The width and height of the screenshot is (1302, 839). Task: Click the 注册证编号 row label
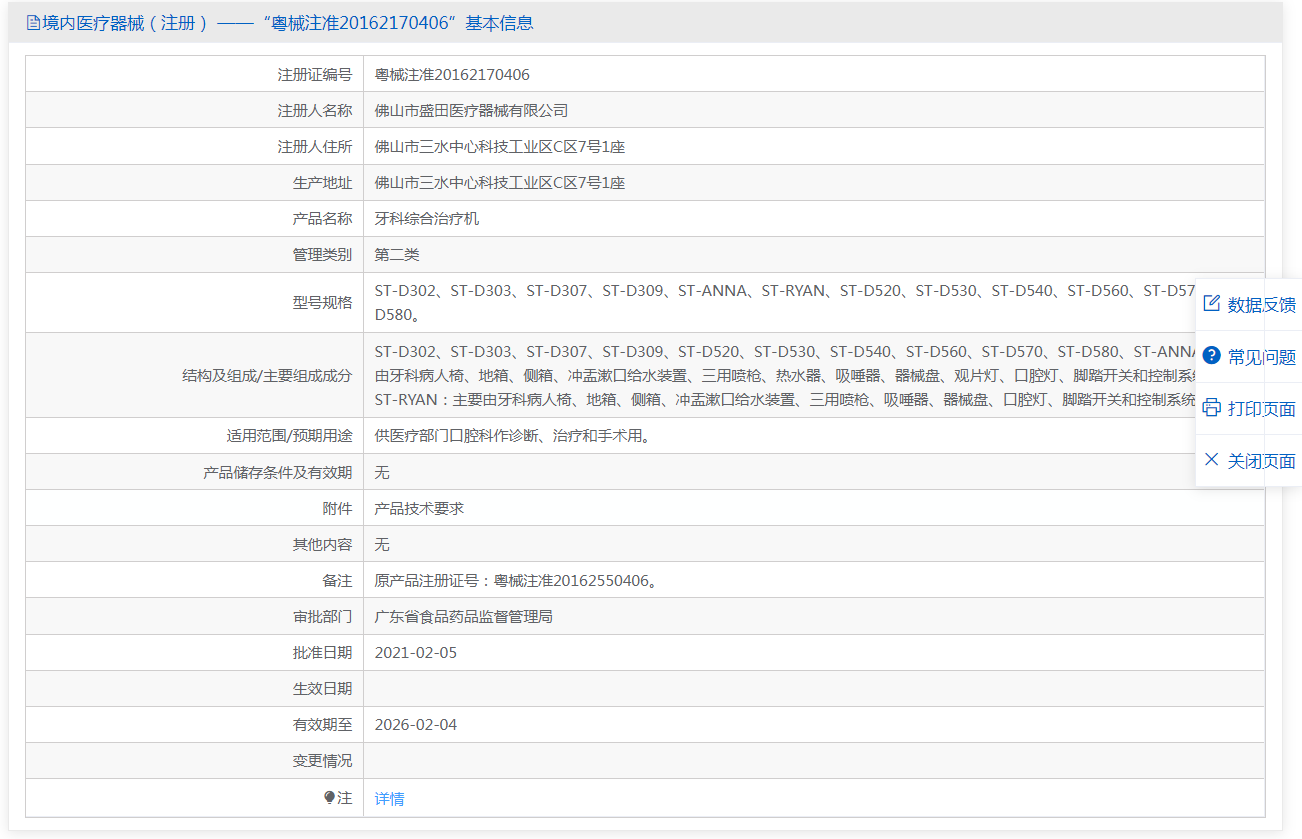point(315,74)
